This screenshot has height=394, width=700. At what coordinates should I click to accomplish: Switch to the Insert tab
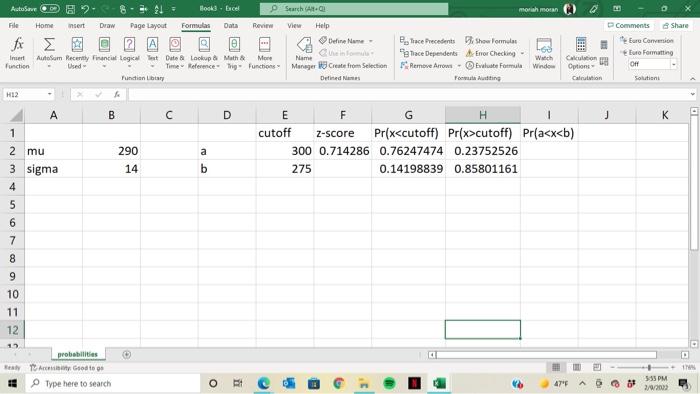point(76,25)
